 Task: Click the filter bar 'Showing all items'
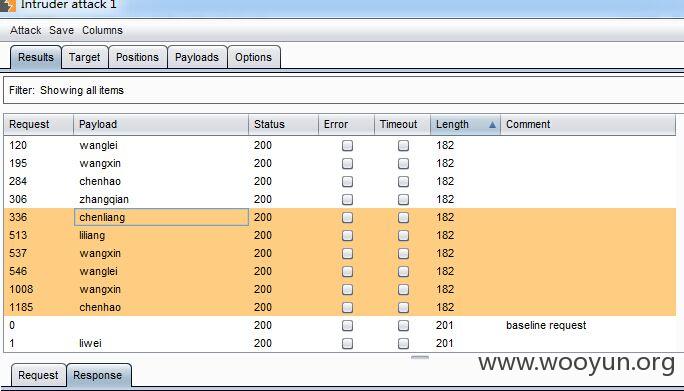(344, 90)
